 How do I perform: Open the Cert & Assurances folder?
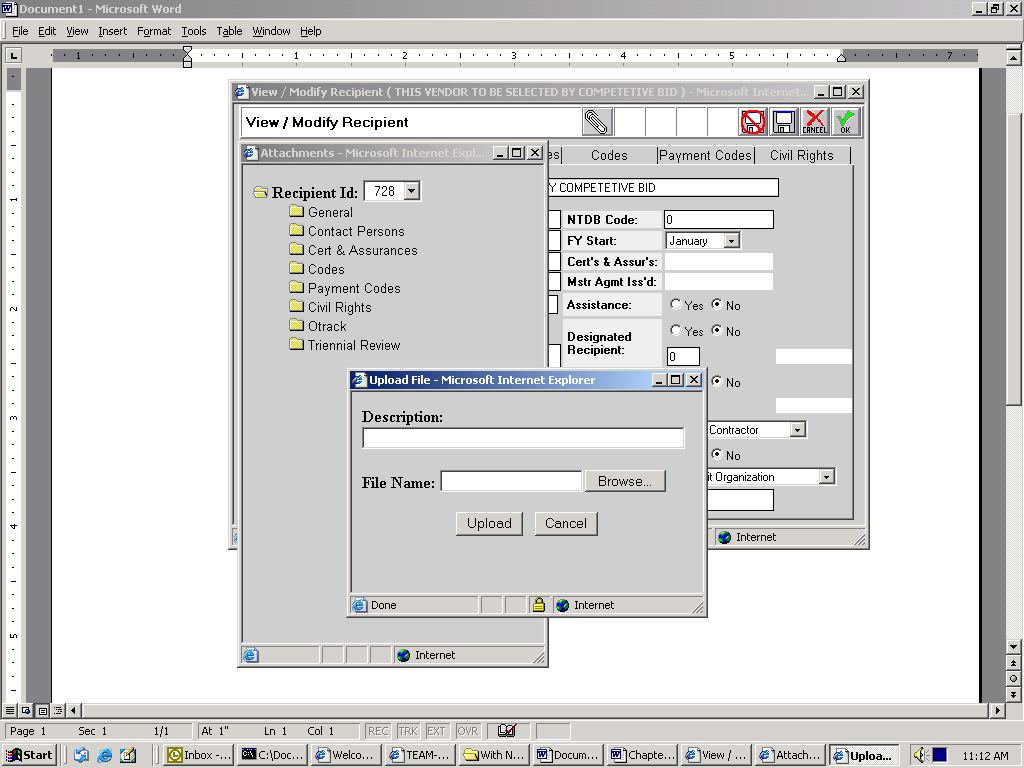coord(354,250)
